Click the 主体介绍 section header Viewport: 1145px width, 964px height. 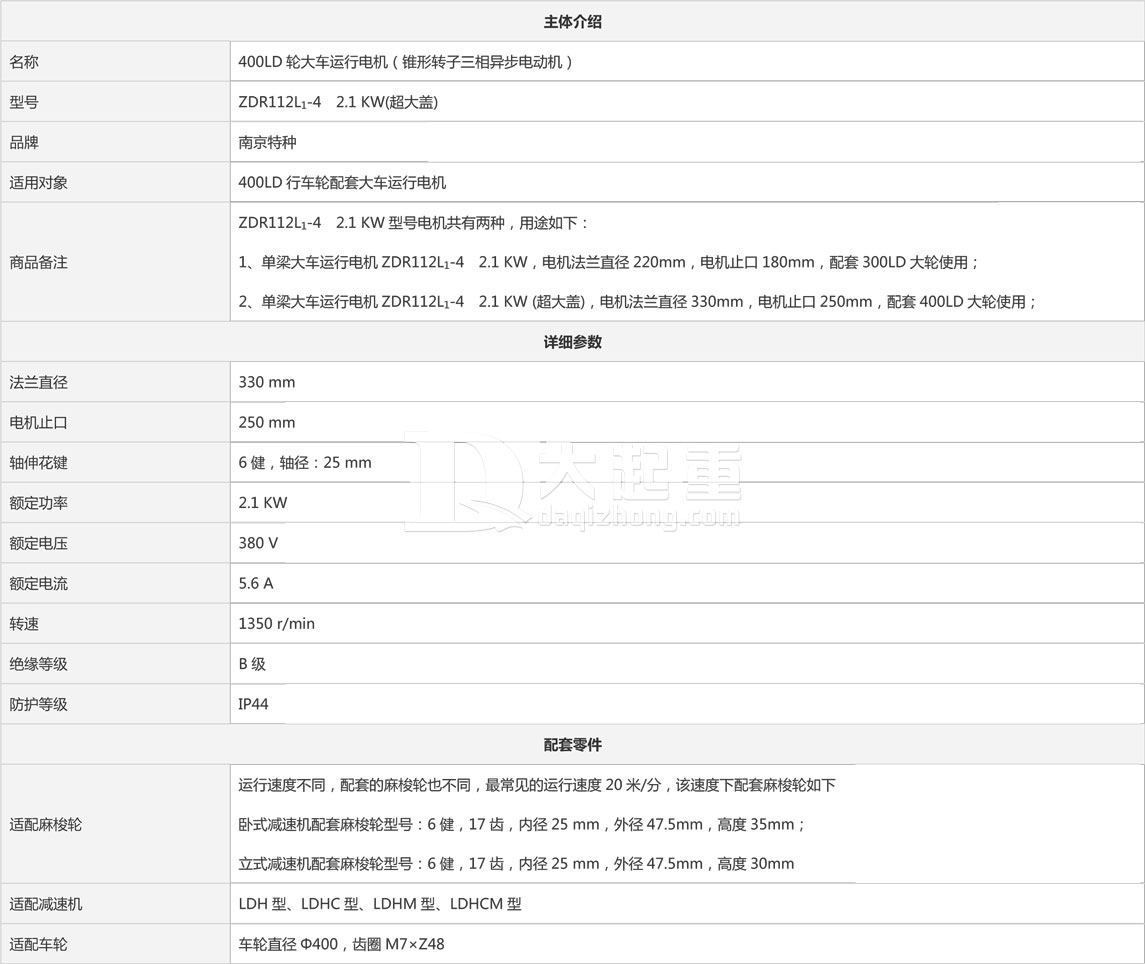point(572,21)
